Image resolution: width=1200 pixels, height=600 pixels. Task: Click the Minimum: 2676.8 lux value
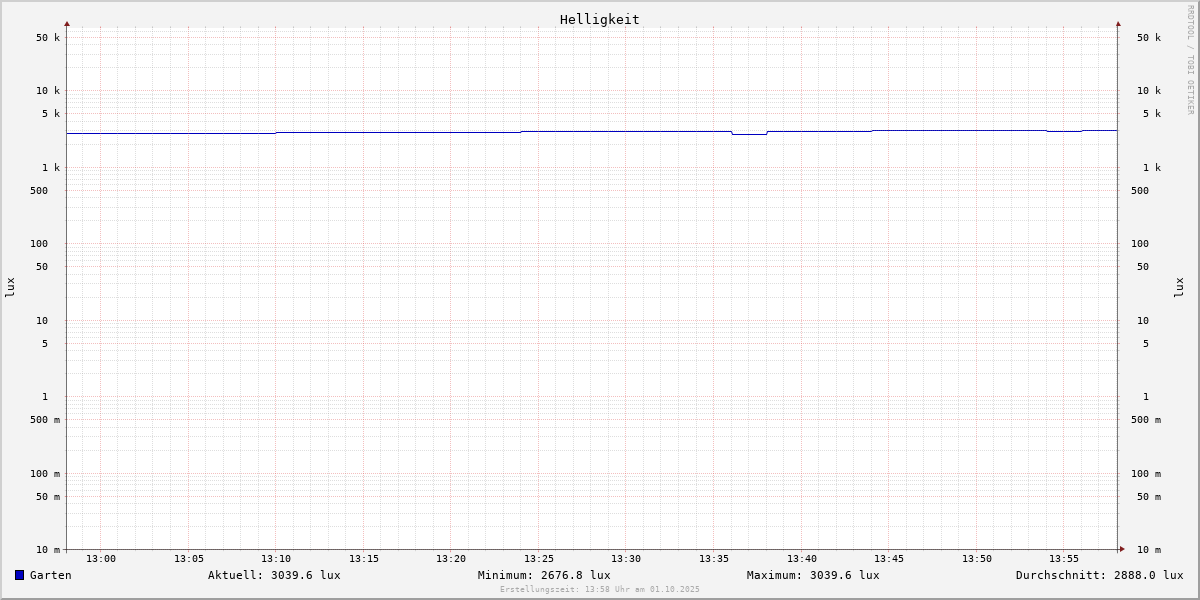coord(544,575)
